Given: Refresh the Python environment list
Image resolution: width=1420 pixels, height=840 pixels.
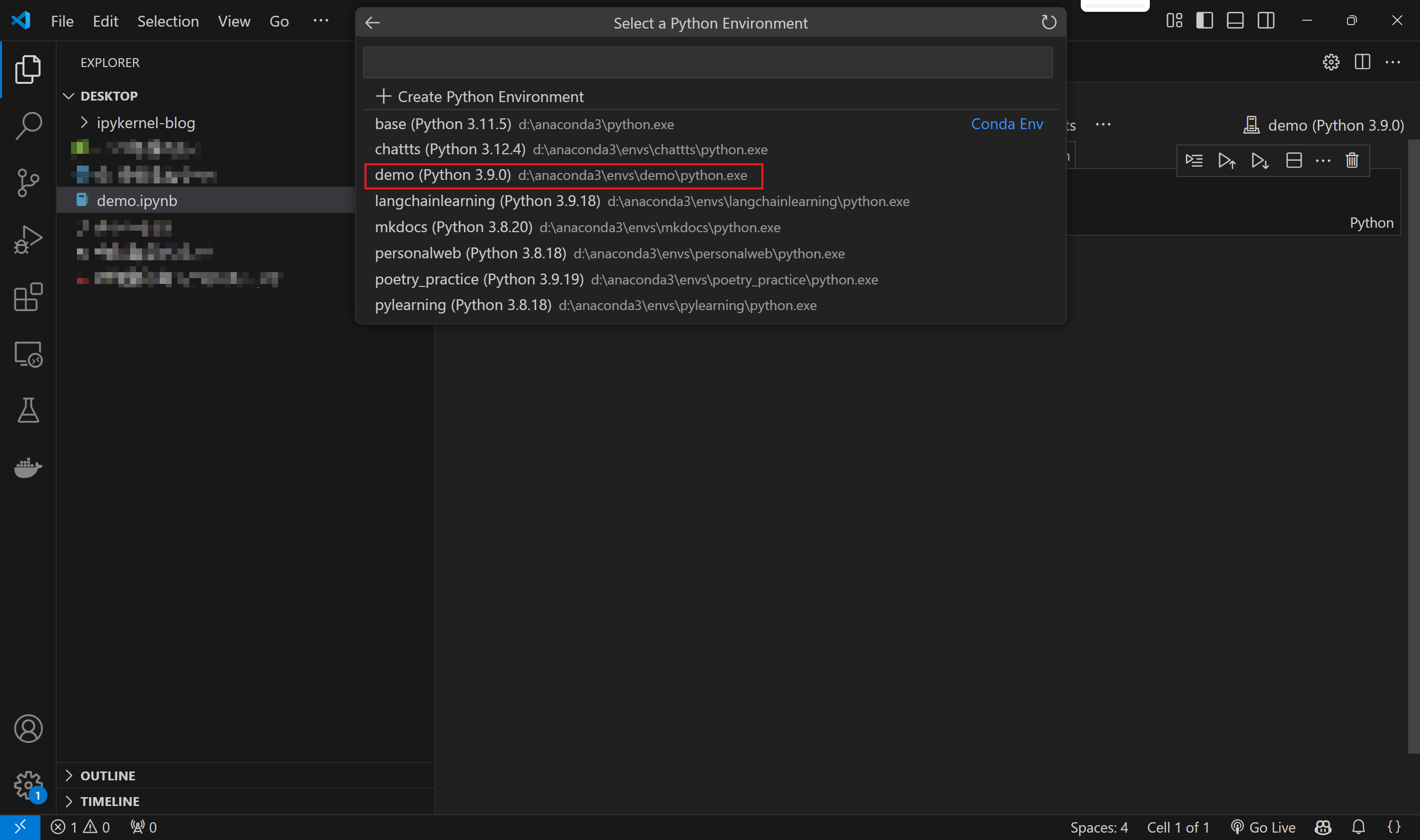Looking at the screenshot, I should [x=1049, y=23].
